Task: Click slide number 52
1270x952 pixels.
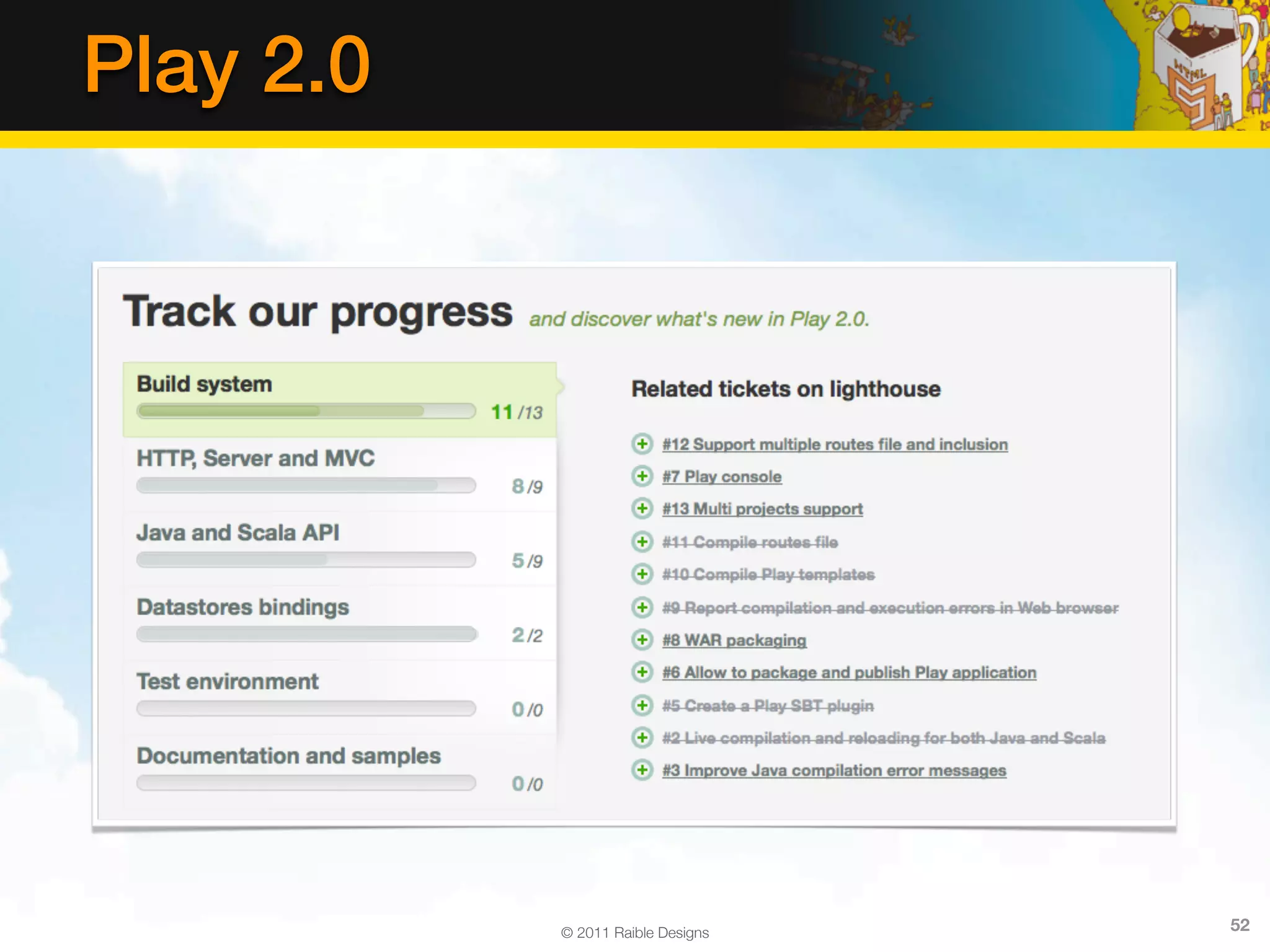Action: click(1240, 925)
